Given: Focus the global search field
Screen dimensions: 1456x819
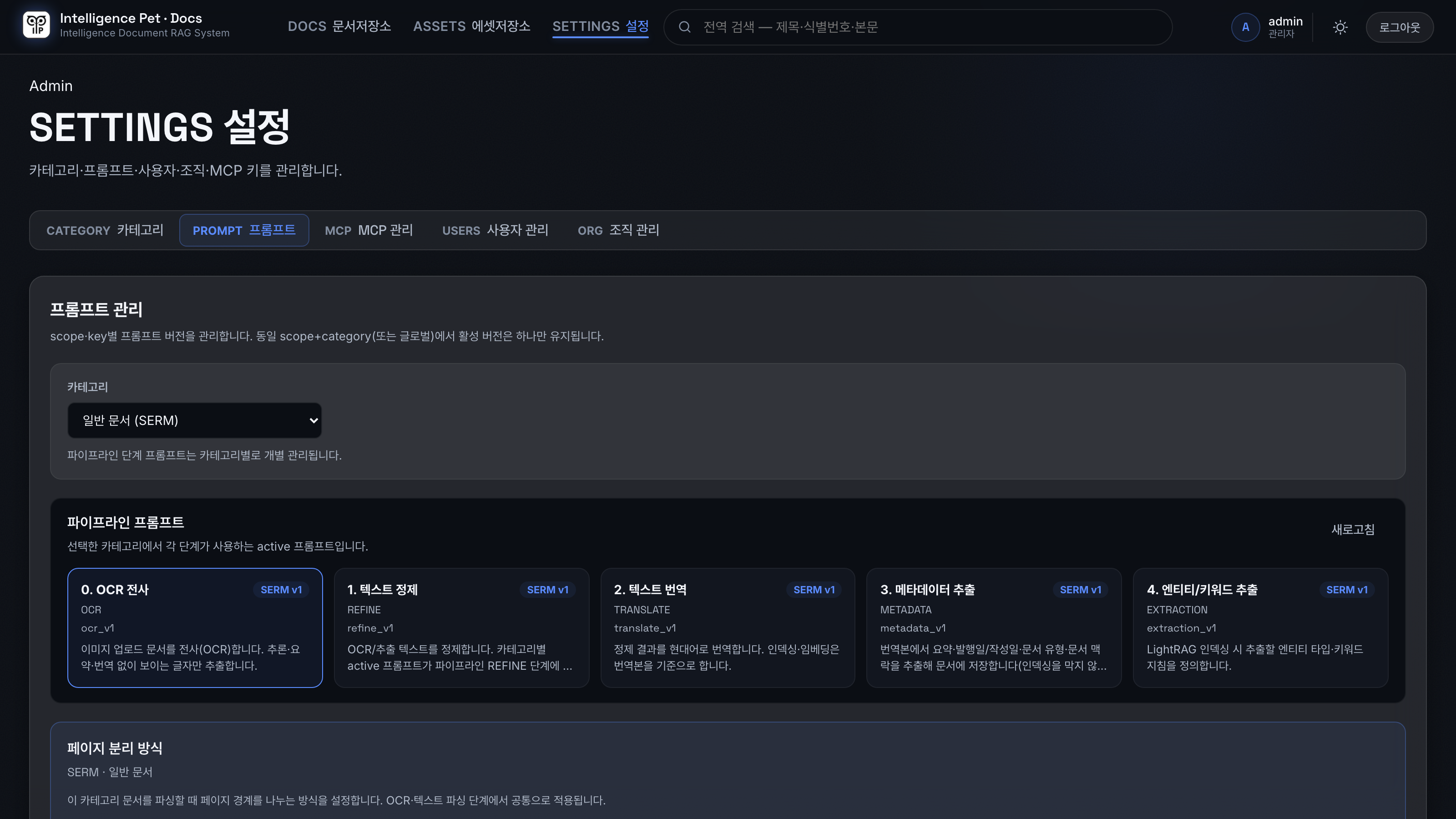Looking at the screenshot, I should [x=918, y=27].
